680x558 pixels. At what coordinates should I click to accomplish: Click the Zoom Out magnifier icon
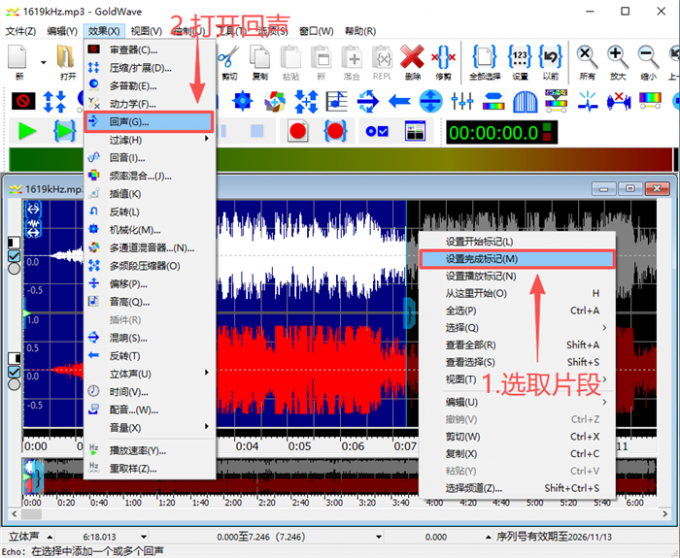648,57
